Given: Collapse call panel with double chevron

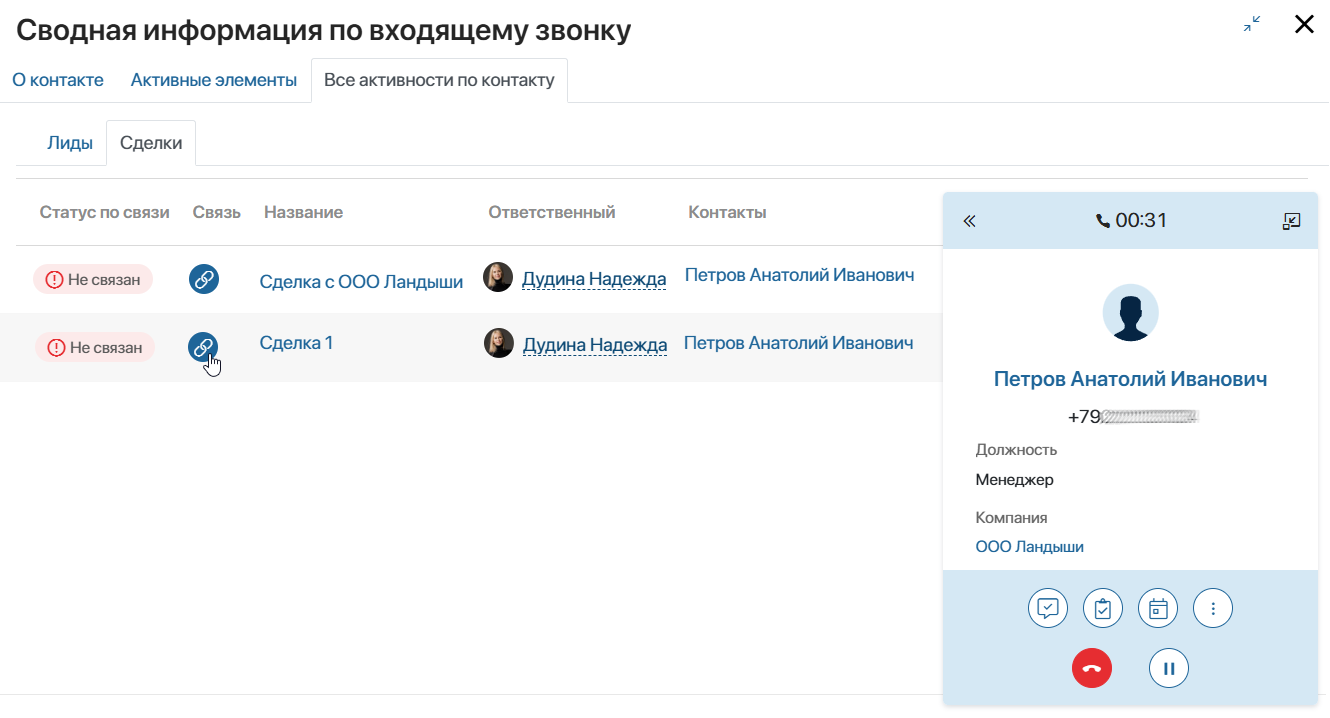Looking at the screenshot, I should click(x=969, y=221).
